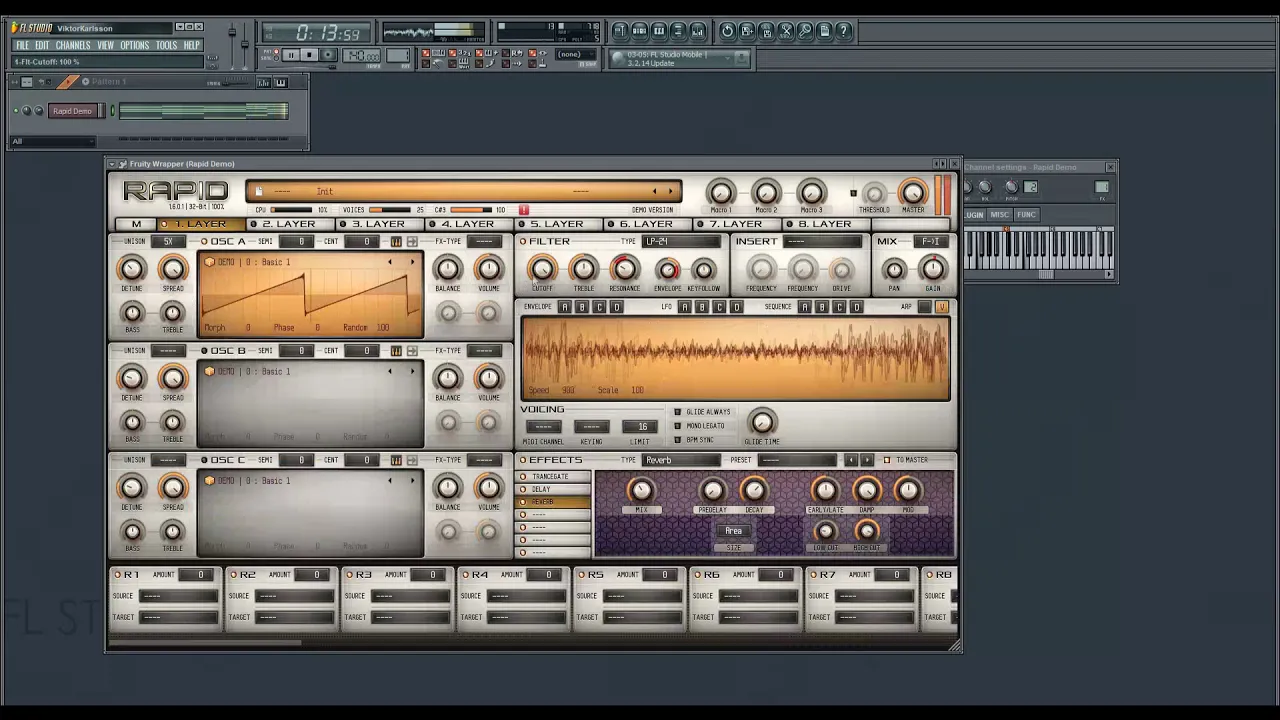Check the BPM SYNC option
Screen dimensions: 1280x720
click(x=677, y=440)
